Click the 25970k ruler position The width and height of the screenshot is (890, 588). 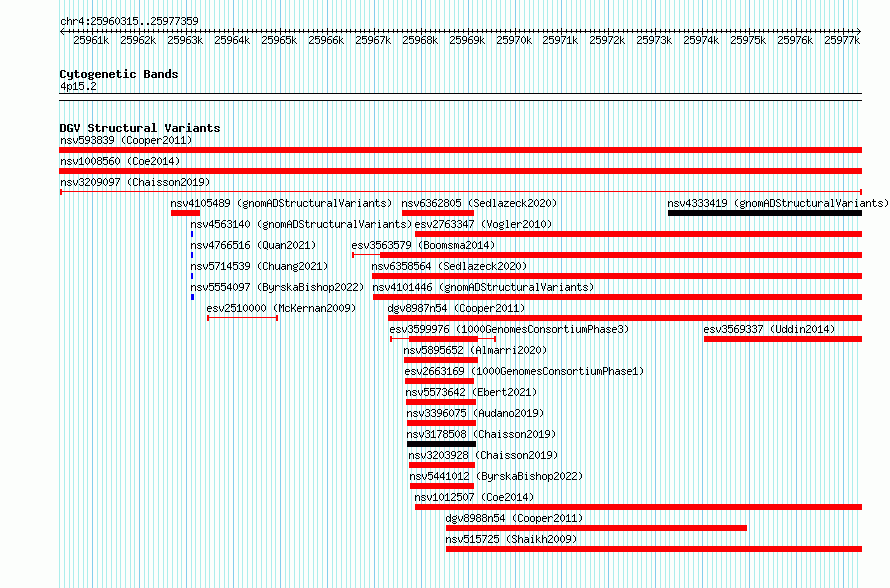pyautogui.click(x=514, y=40)
